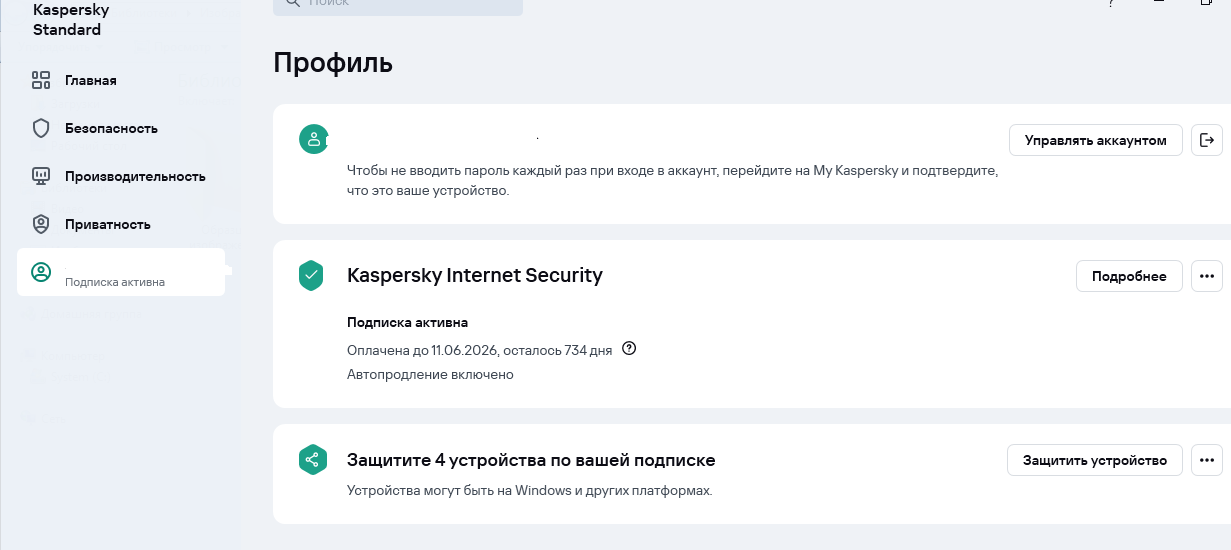Click the question mark icon near subscription date
The width and height of the screenshot is (1231, 550).
[629, 349]
